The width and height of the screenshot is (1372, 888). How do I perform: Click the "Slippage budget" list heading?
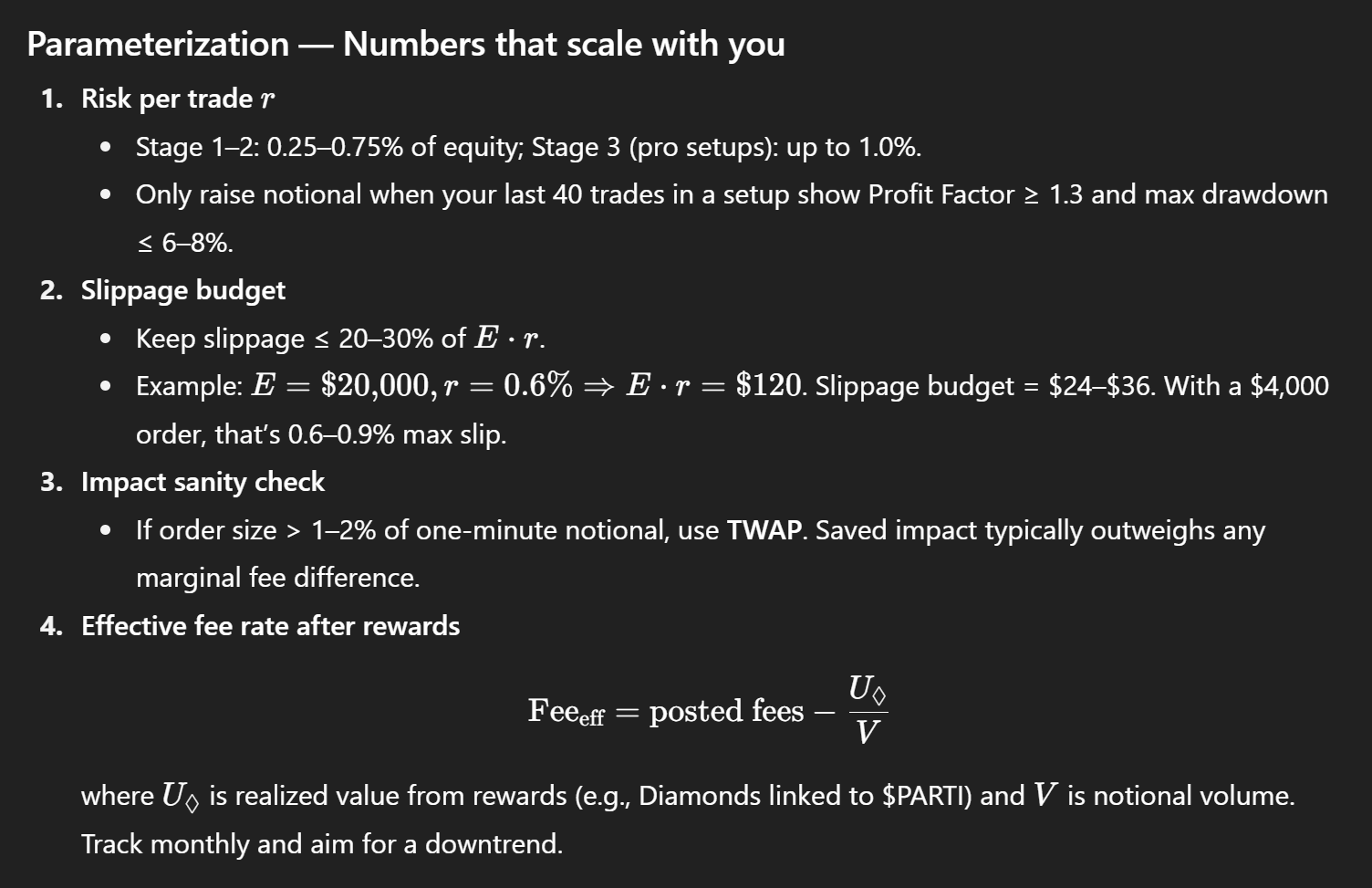[182, 290]
